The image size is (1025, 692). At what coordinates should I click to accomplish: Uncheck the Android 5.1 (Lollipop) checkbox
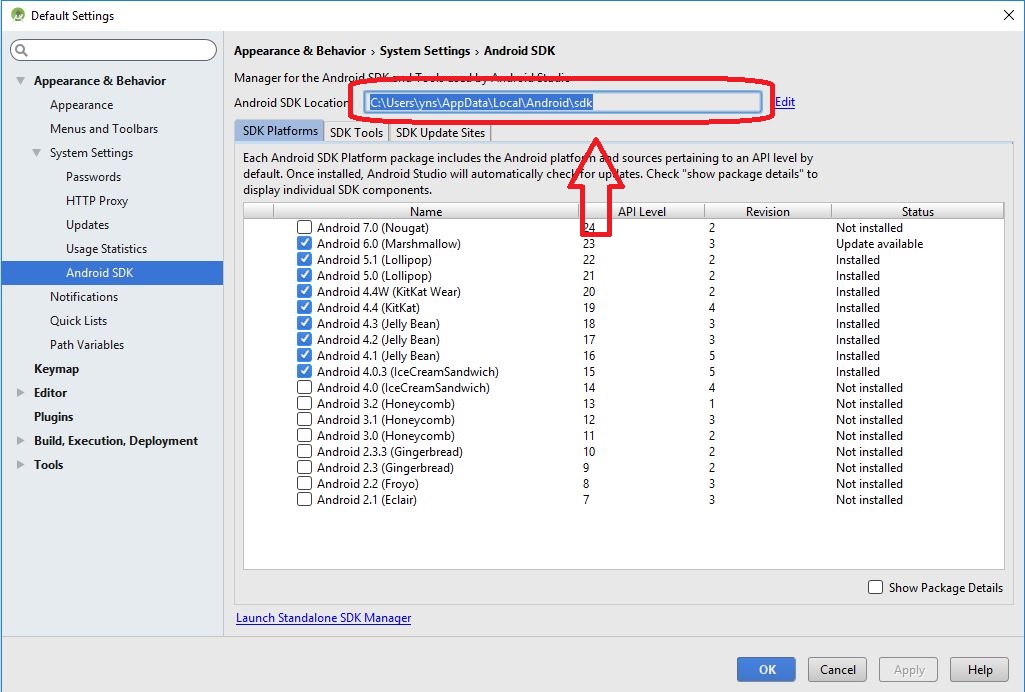[304, 259]
